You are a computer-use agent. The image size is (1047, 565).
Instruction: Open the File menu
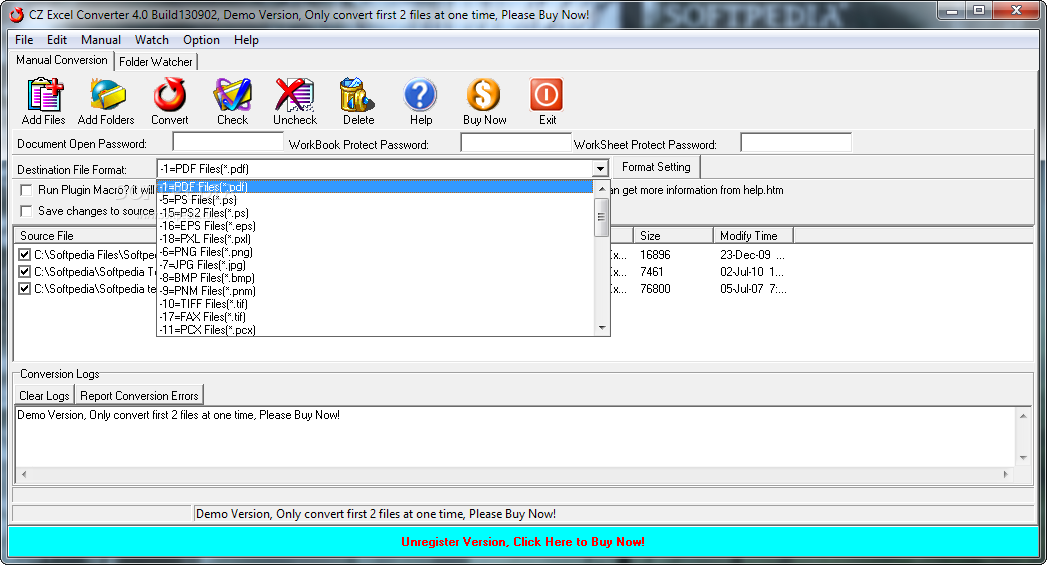coord(24,40)
